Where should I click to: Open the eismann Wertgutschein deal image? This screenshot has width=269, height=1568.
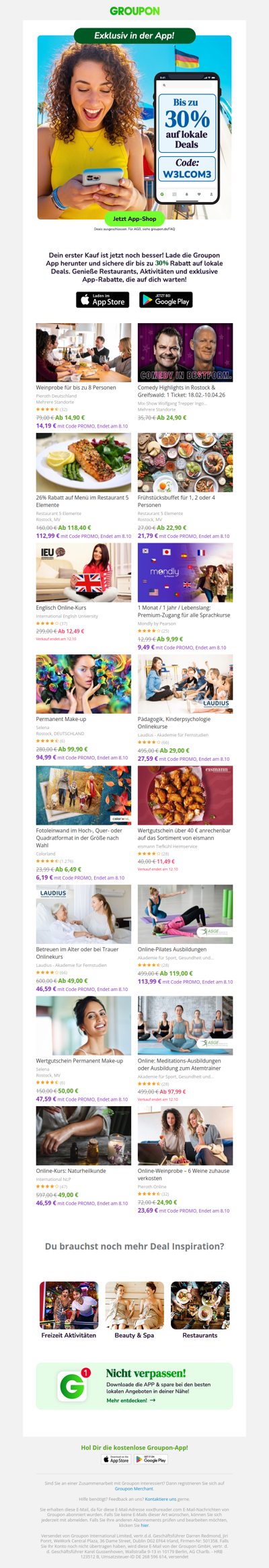(186, 795)
